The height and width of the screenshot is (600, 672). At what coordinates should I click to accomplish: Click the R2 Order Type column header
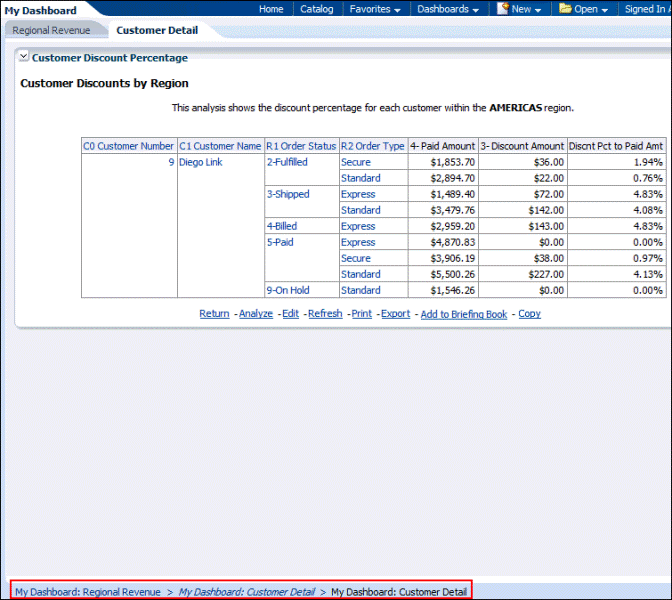372,146
